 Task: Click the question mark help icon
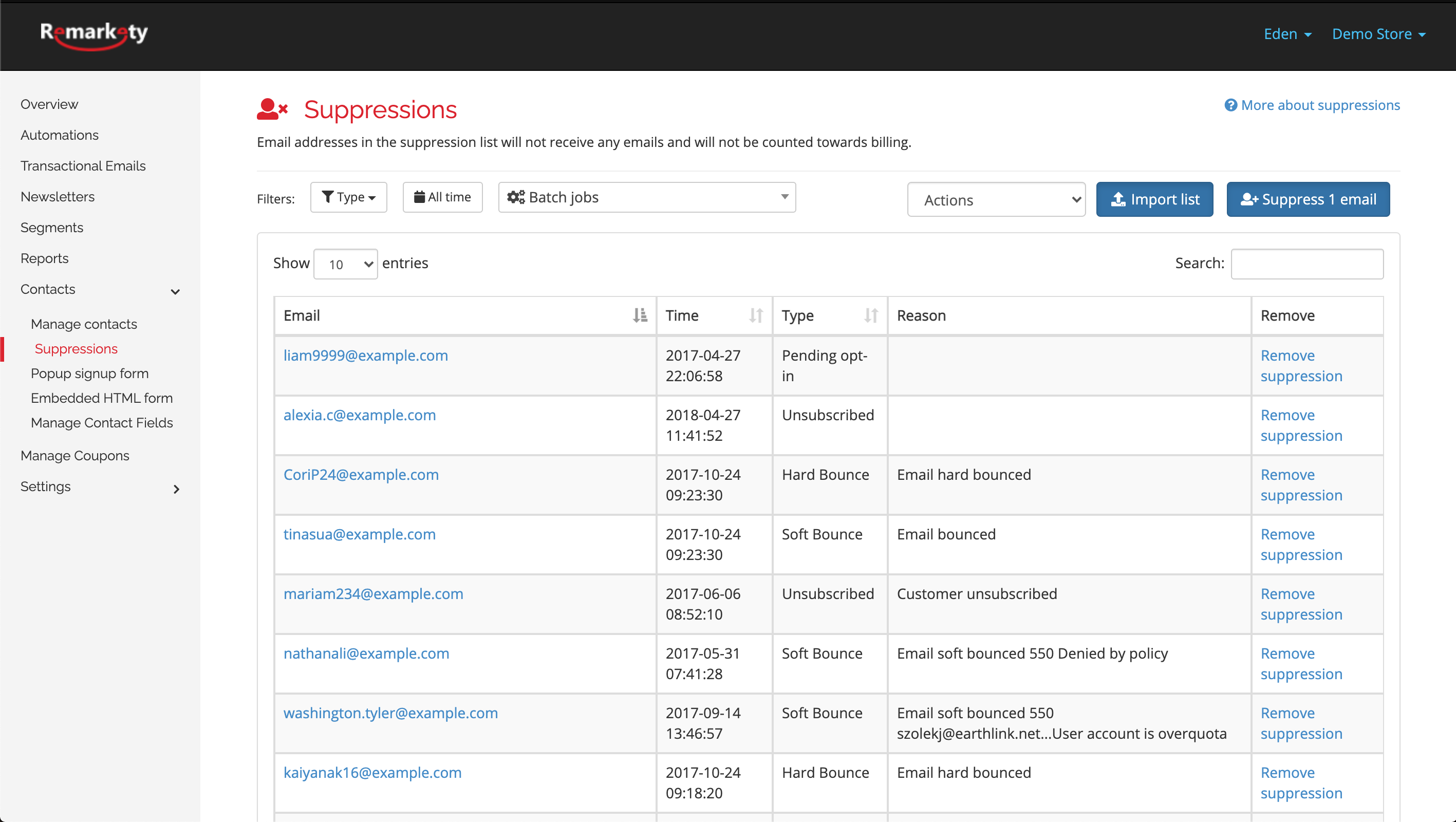[1230, 105]
